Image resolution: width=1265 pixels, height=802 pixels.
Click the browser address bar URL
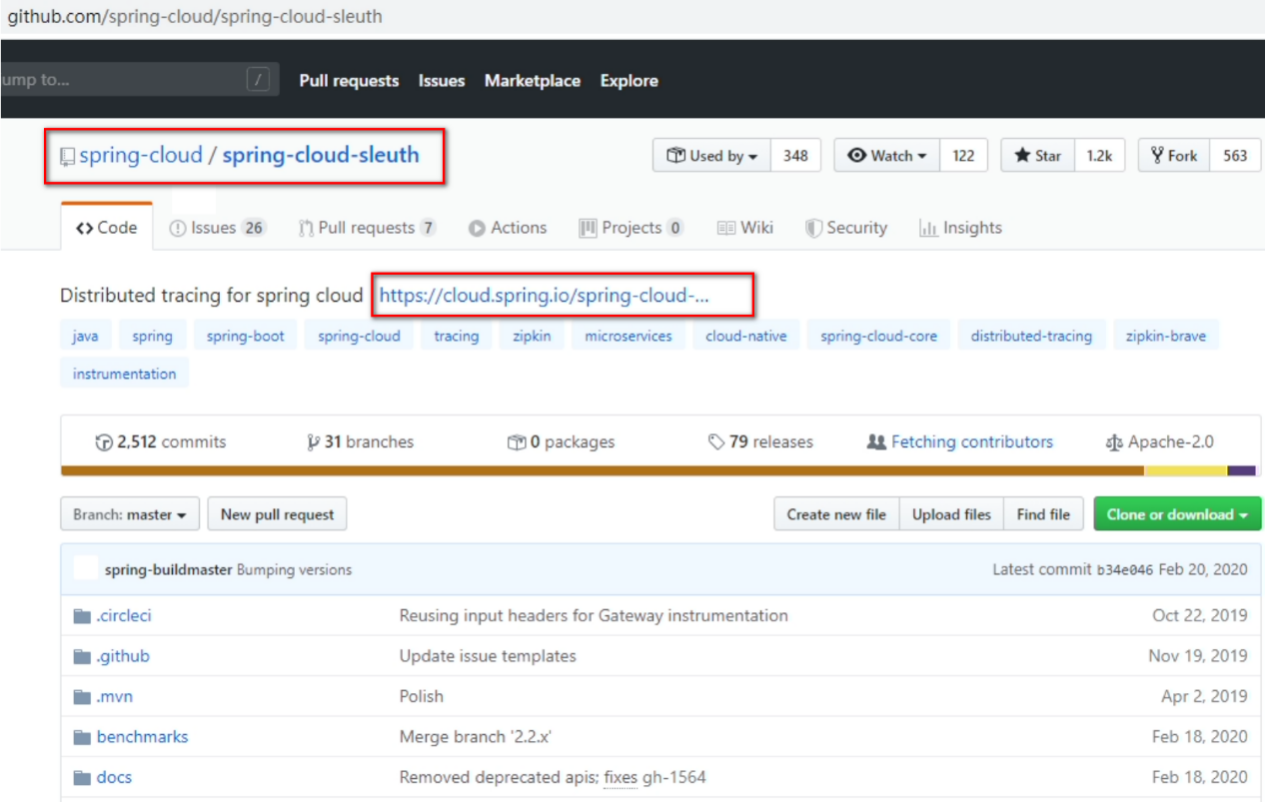click(x=195, y=17)
